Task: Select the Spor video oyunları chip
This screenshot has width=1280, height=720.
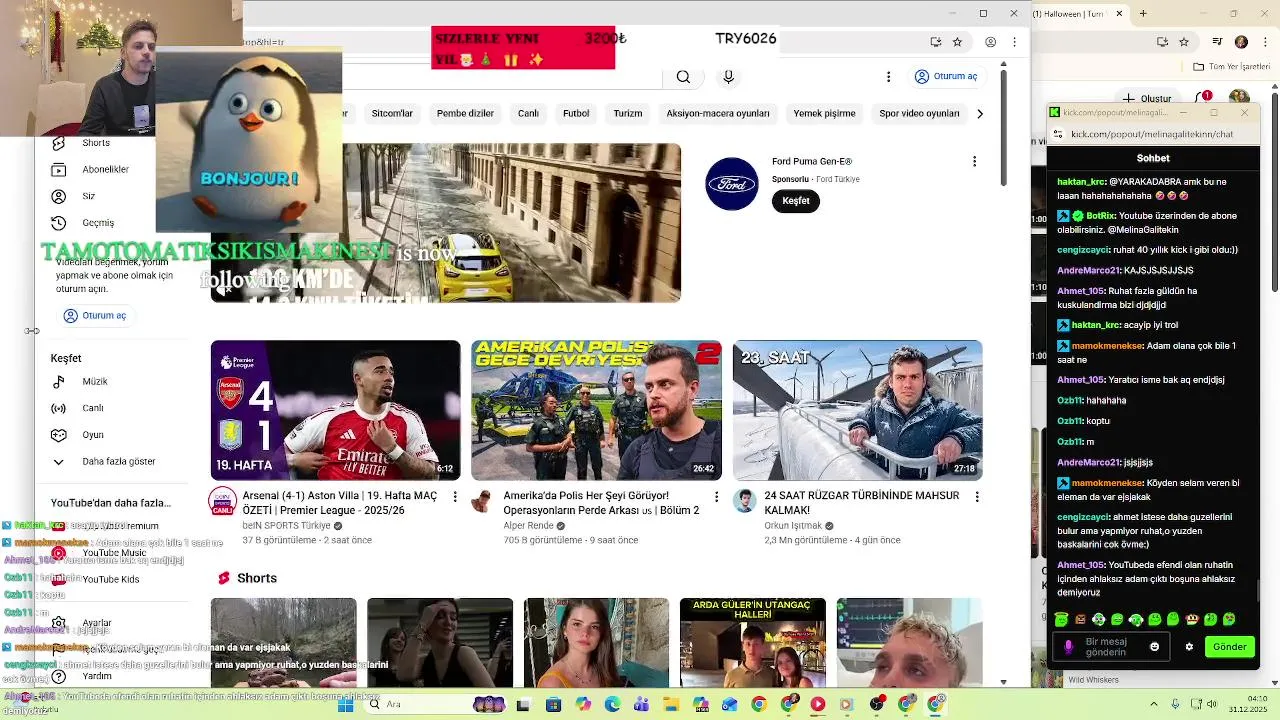Action: [x=919, y=113]
